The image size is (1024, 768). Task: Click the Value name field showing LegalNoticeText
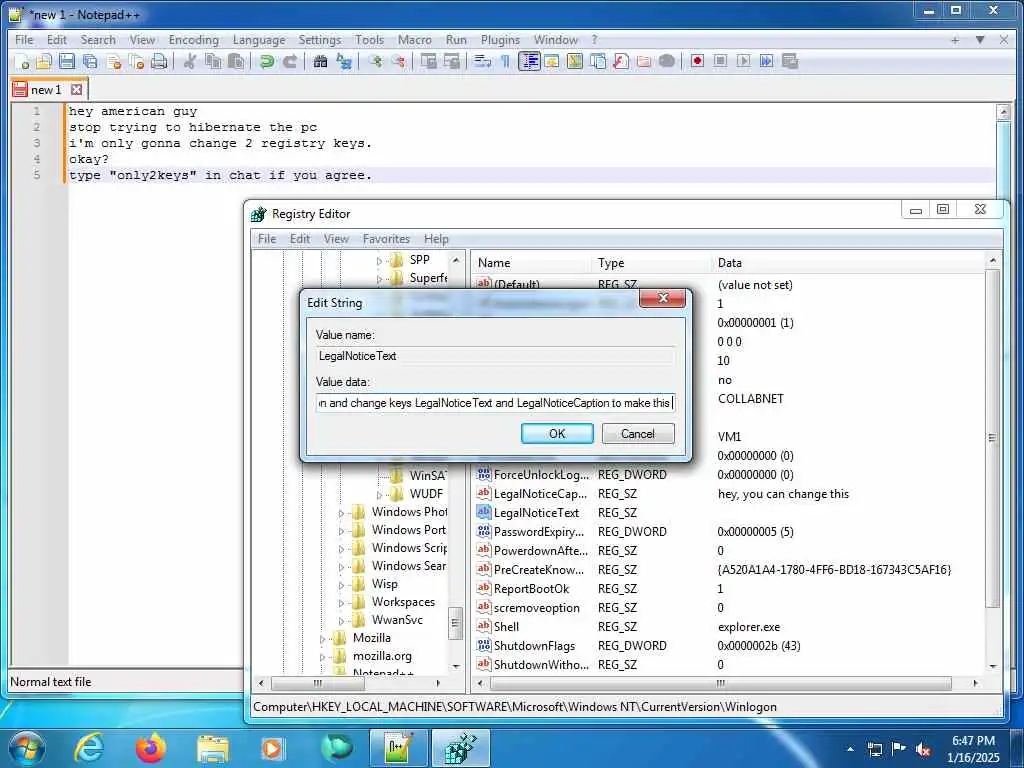[495, 356]
